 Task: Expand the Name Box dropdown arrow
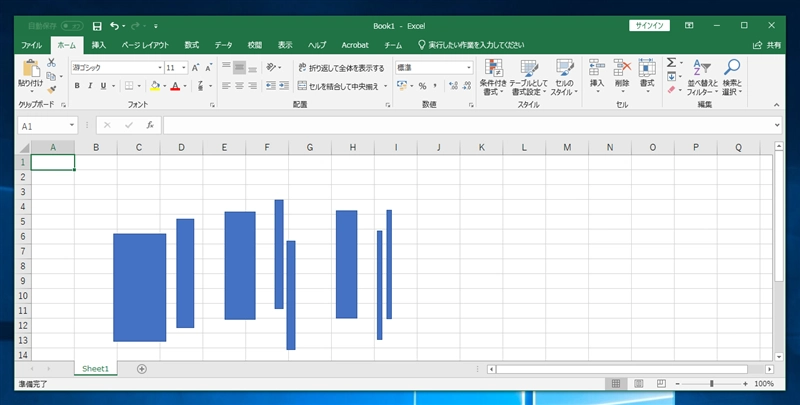point(72,125)
